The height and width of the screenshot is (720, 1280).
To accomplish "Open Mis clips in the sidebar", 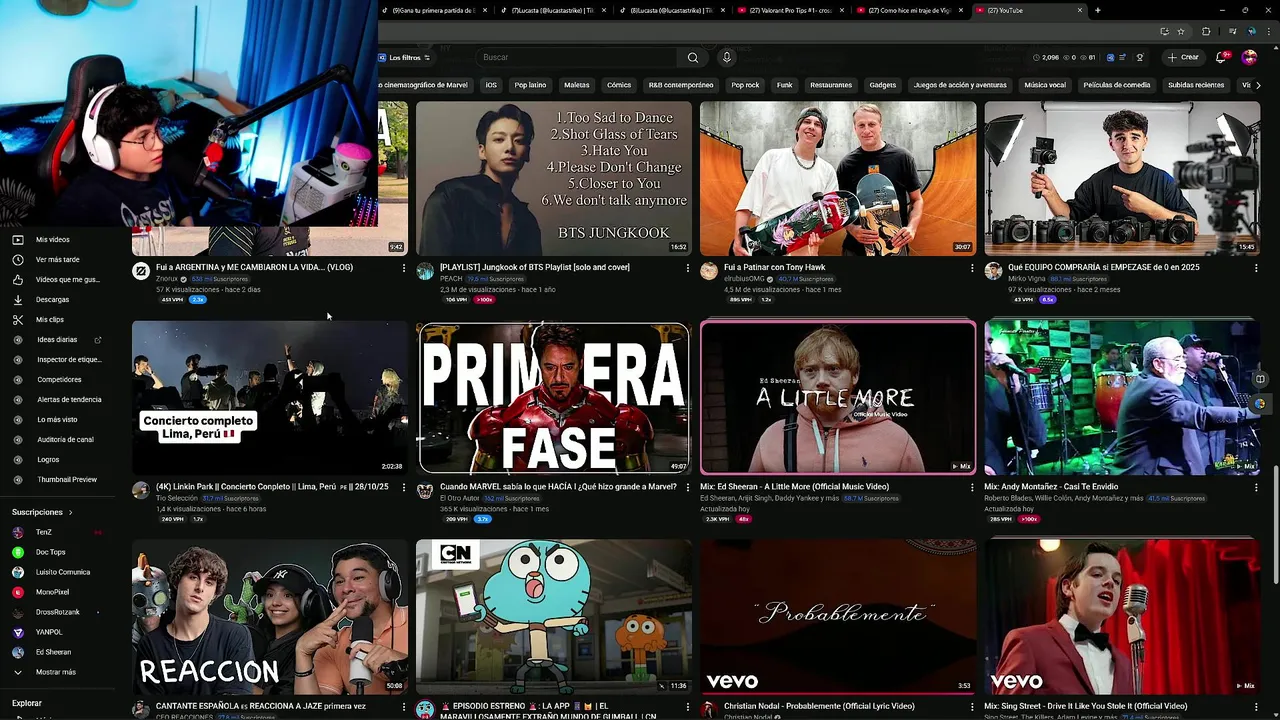I will pyautogui.click(x=49, y=320).
